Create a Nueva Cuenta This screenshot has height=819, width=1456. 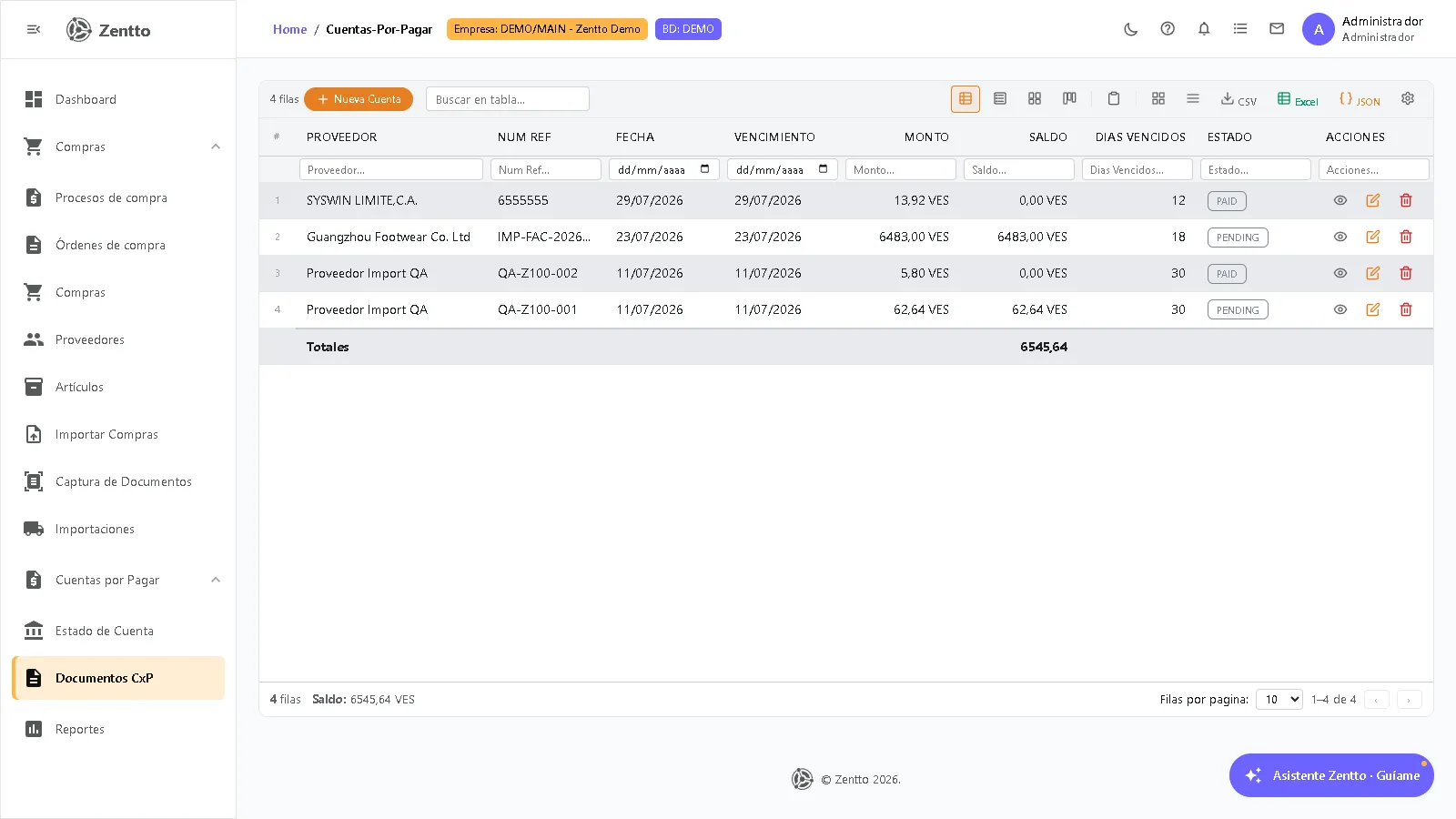[x=359, y=99]
